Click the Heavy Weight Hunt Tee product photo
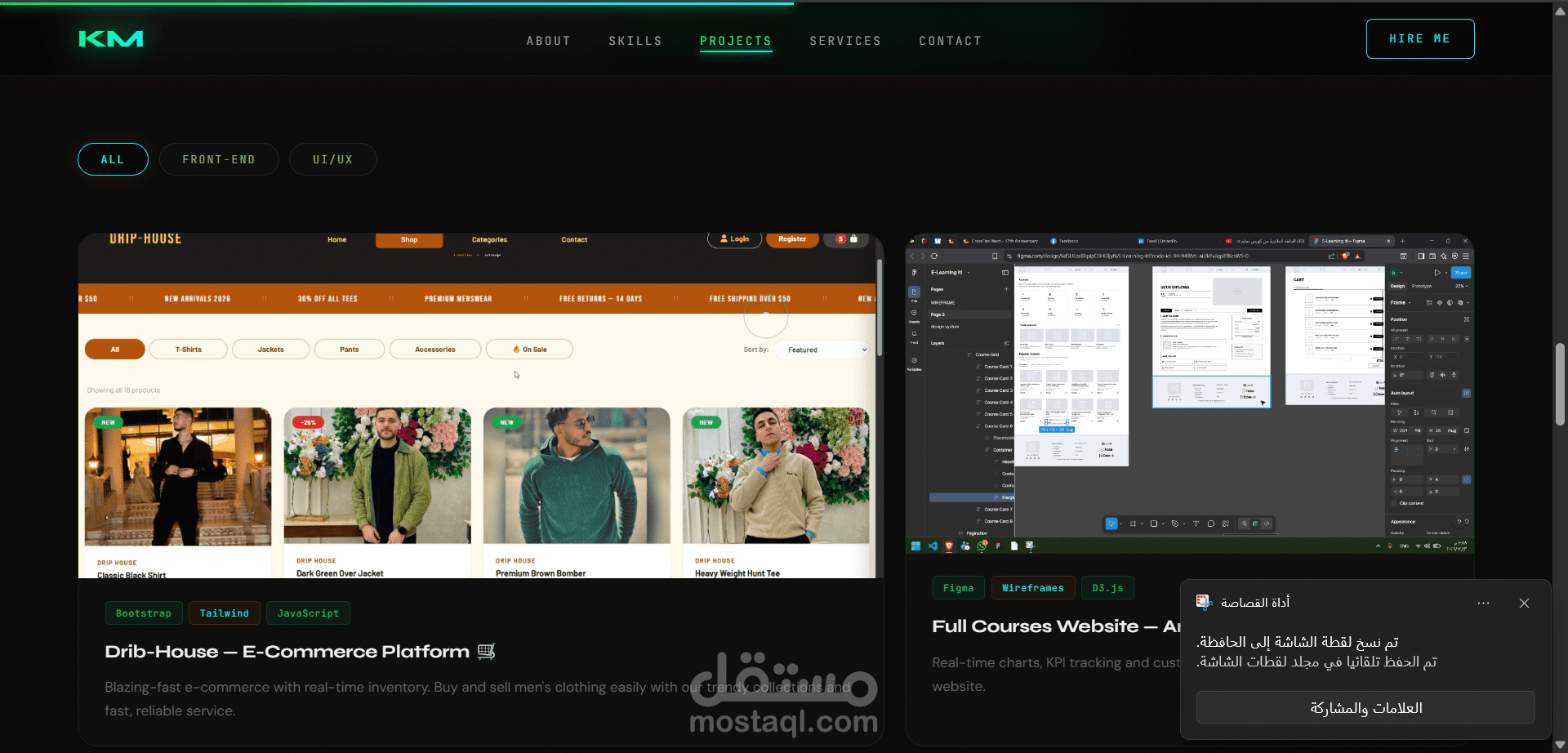1568x753 pixels. pos(776,476)
